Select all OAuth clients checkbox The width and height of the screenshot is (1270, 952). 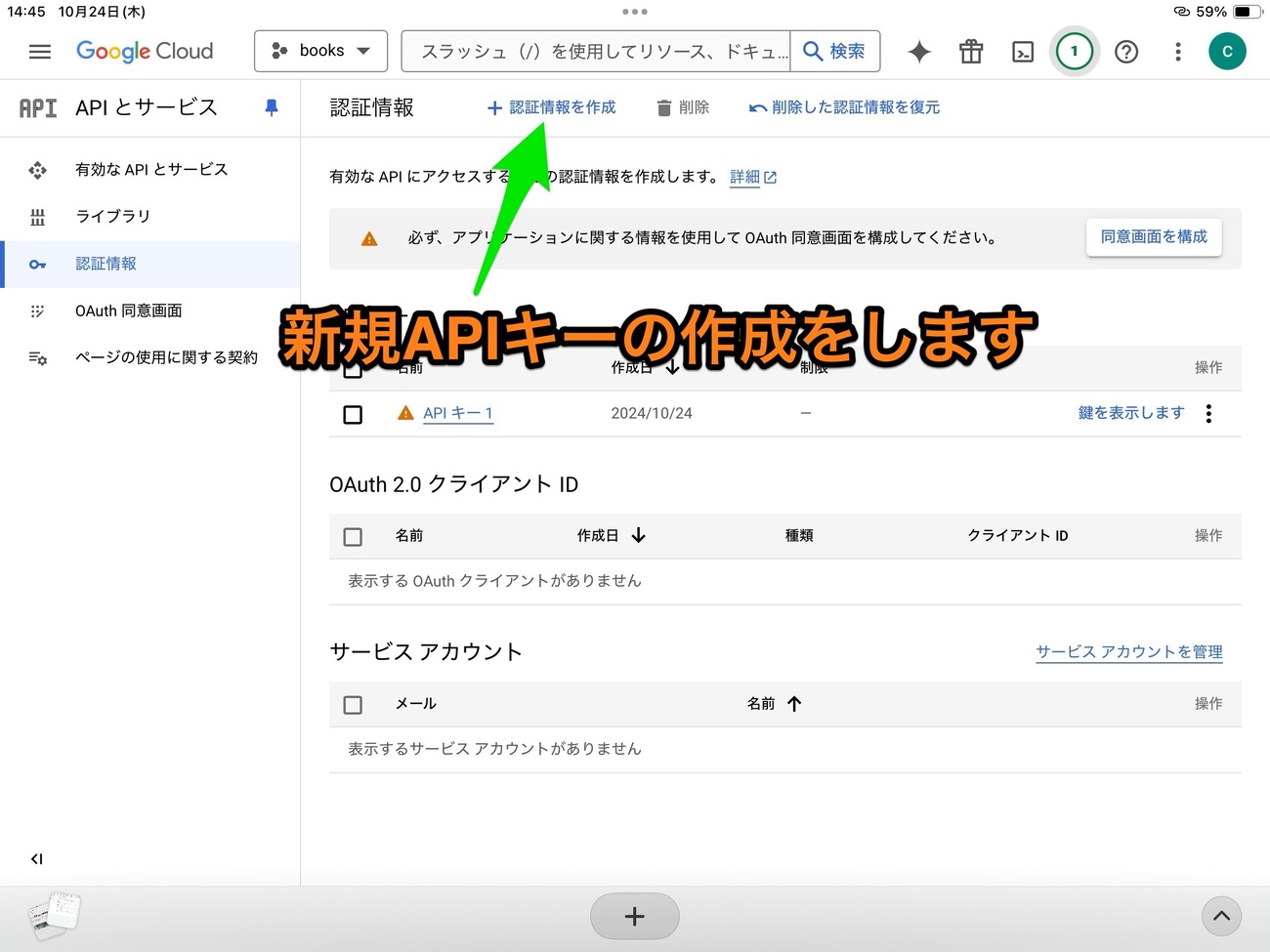[353, 536]
